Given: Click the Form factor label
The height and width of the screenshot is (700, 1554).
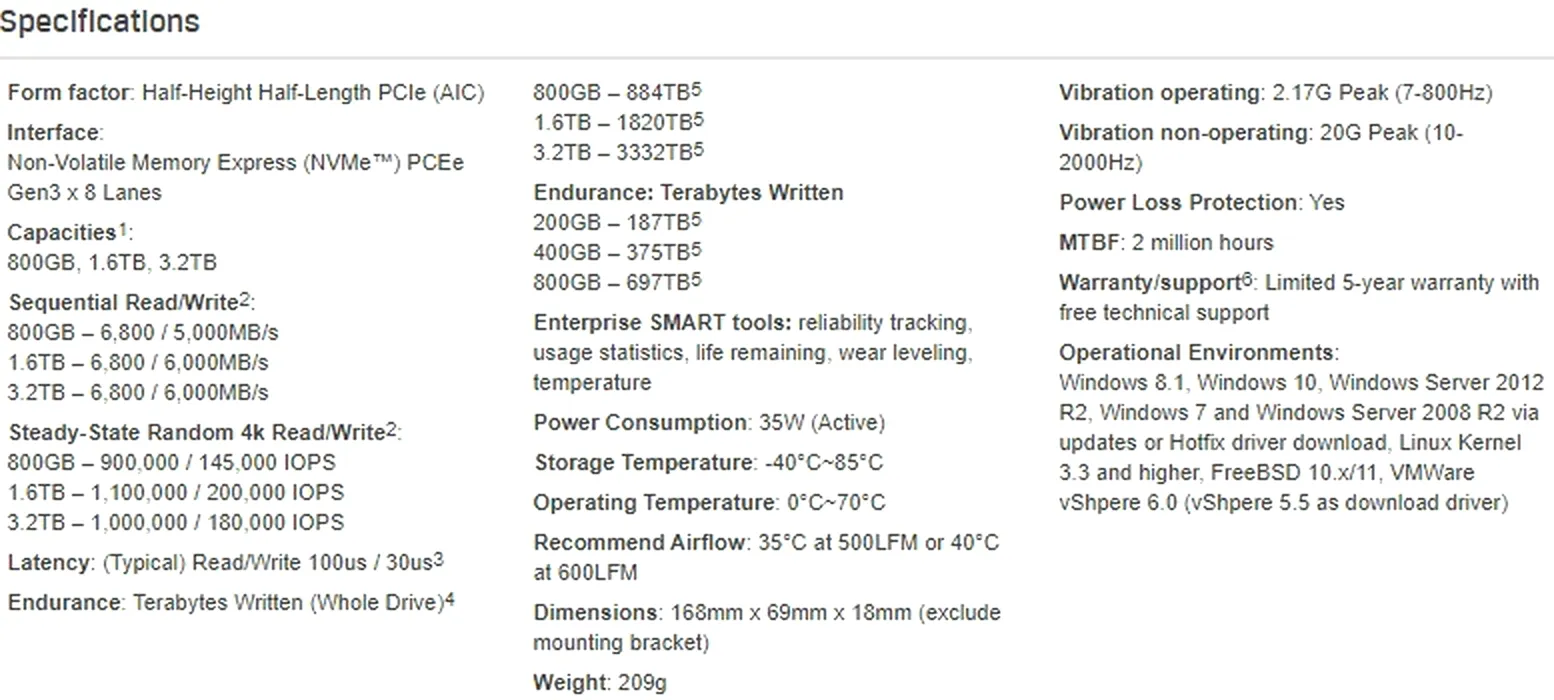Looking at the screenshot, I should coord(69,93).
